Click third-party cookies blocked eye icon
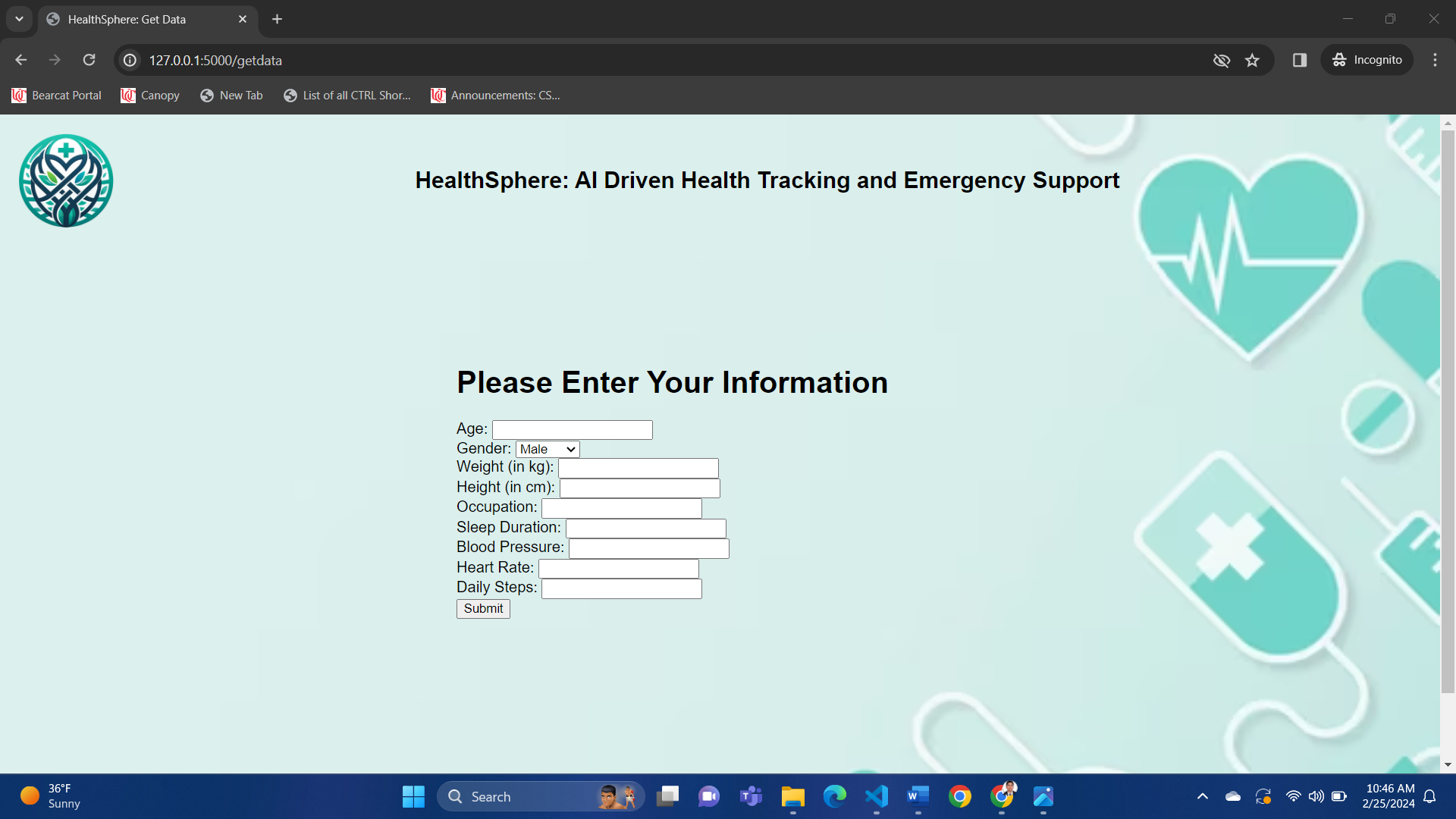This screenshot has height=819, width=1456. [1221, 60]
